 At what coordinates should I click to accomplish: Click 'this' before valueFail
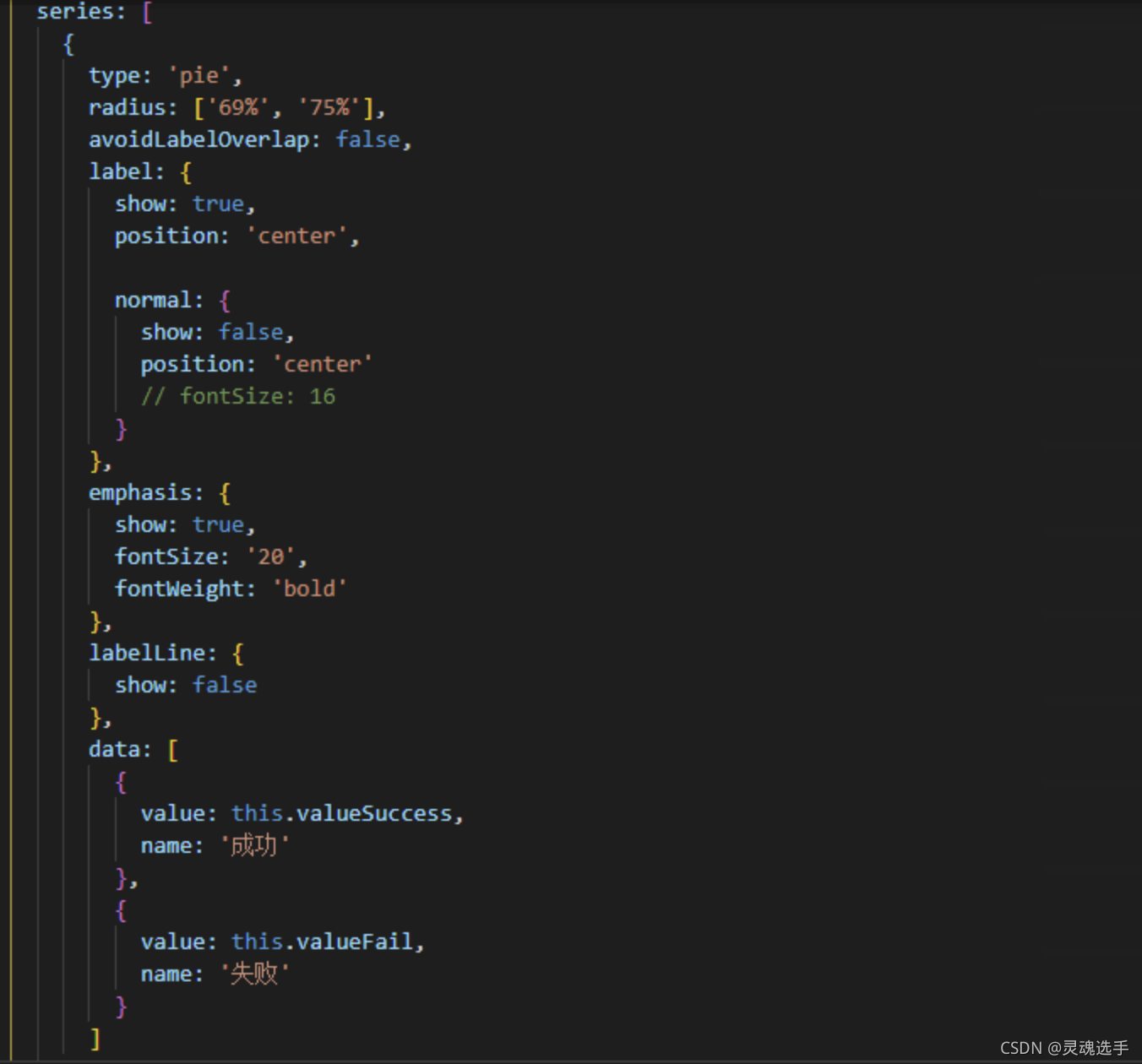[257, 942]
